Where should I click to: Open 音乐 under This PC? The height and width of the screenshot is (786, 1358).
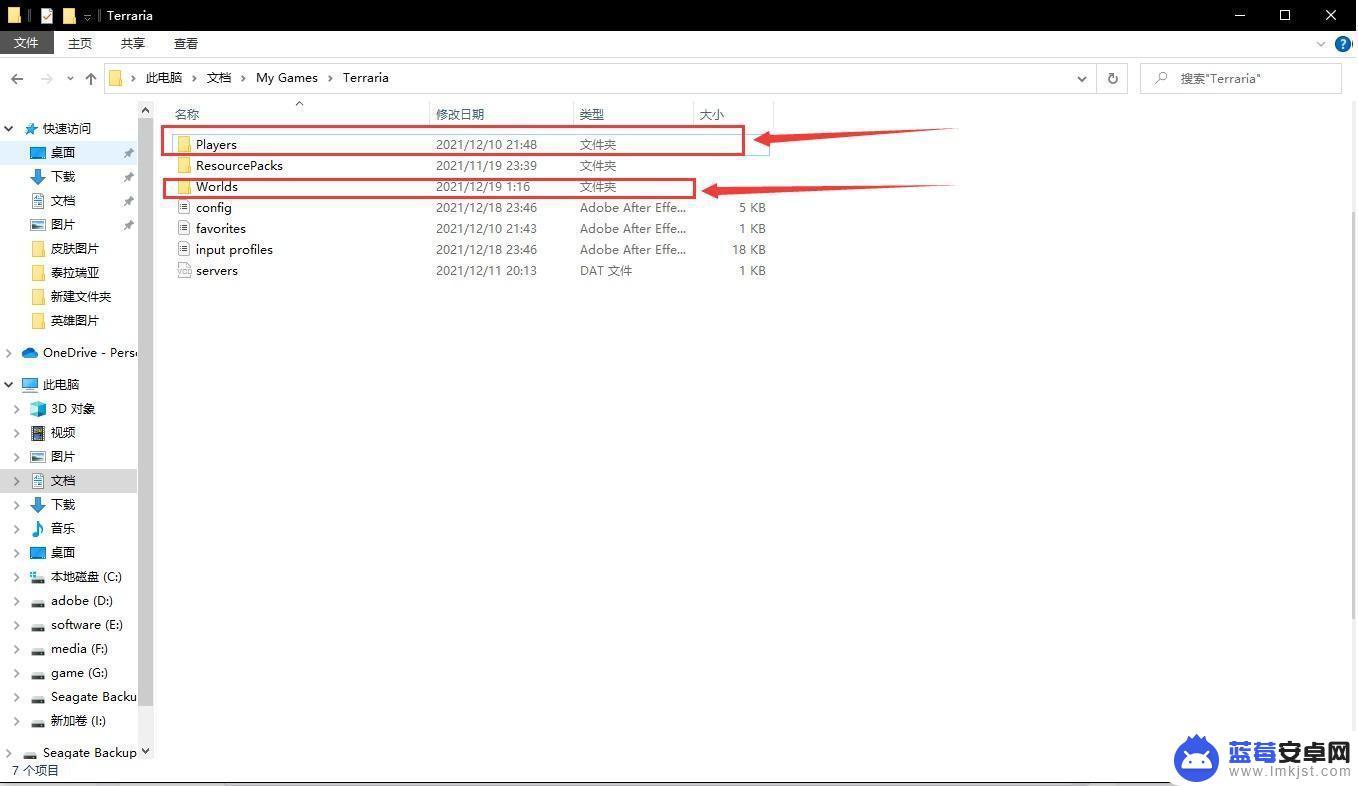63,528
